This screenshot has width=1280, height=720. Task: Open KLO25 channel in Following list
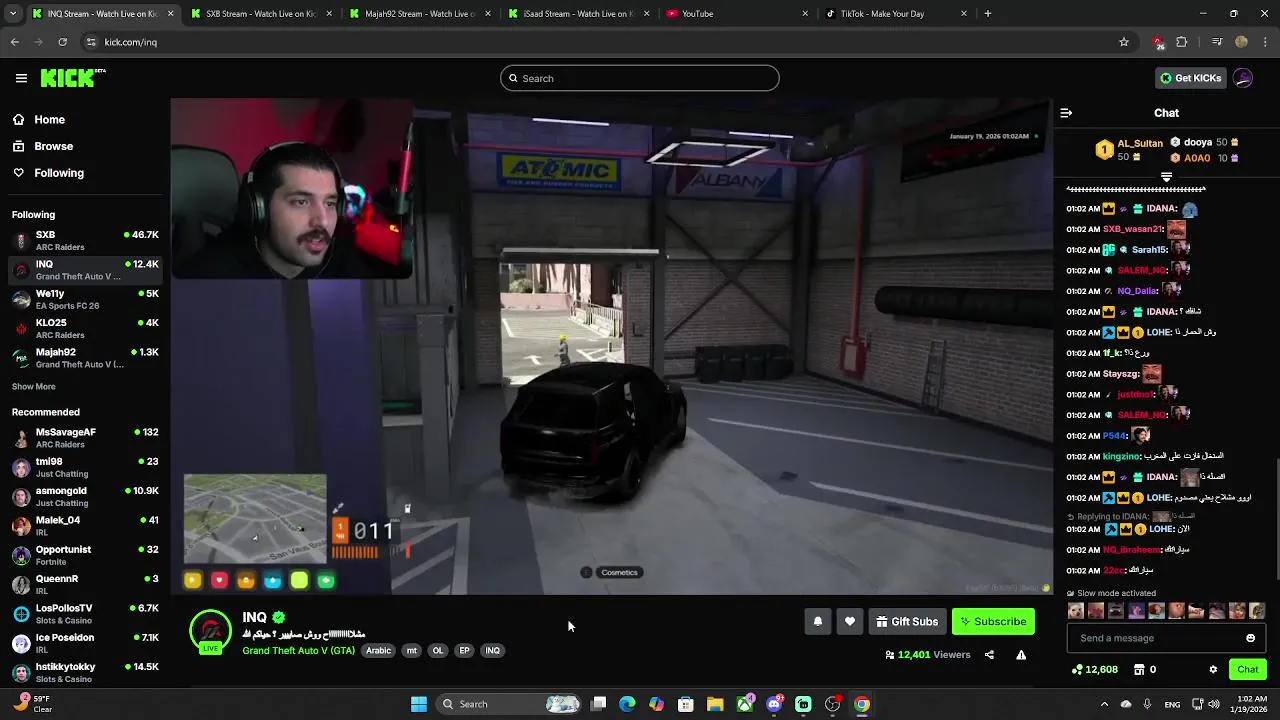pyautogui.click(x=85, y=329)
